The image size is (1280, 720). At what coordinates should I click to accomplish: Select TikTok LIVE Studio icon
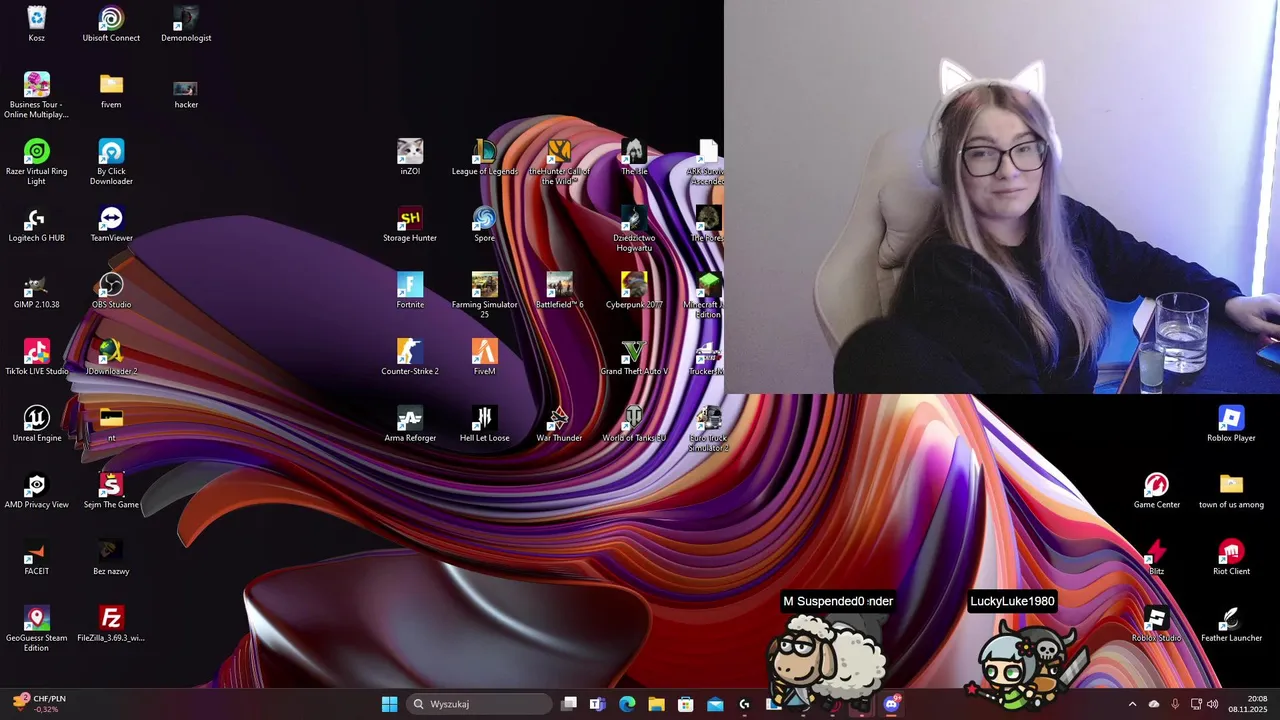pos(36,357)
